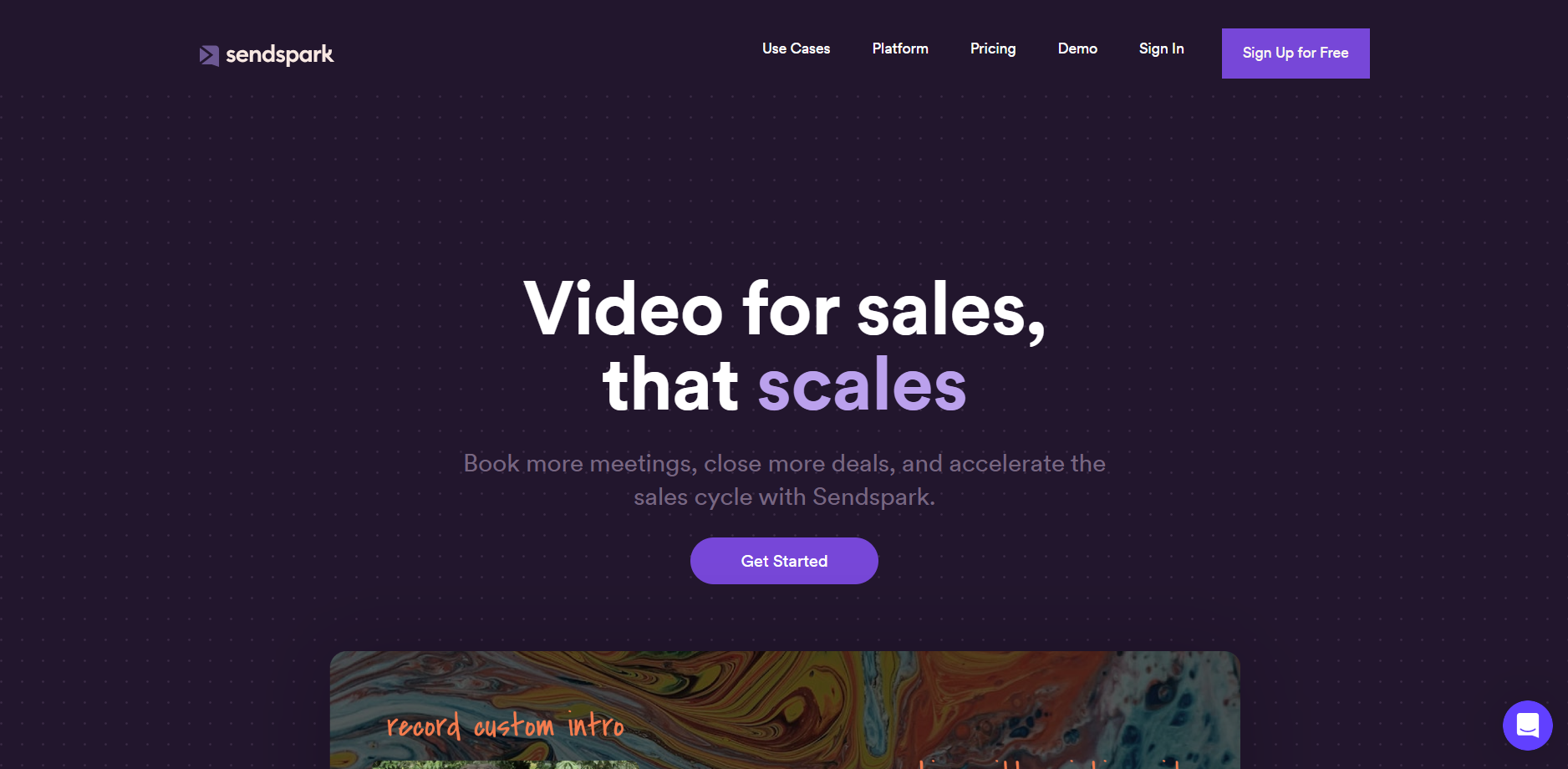
Task: Click the 'sales cycle with Sendspark' text line
Action: [784, 497]
